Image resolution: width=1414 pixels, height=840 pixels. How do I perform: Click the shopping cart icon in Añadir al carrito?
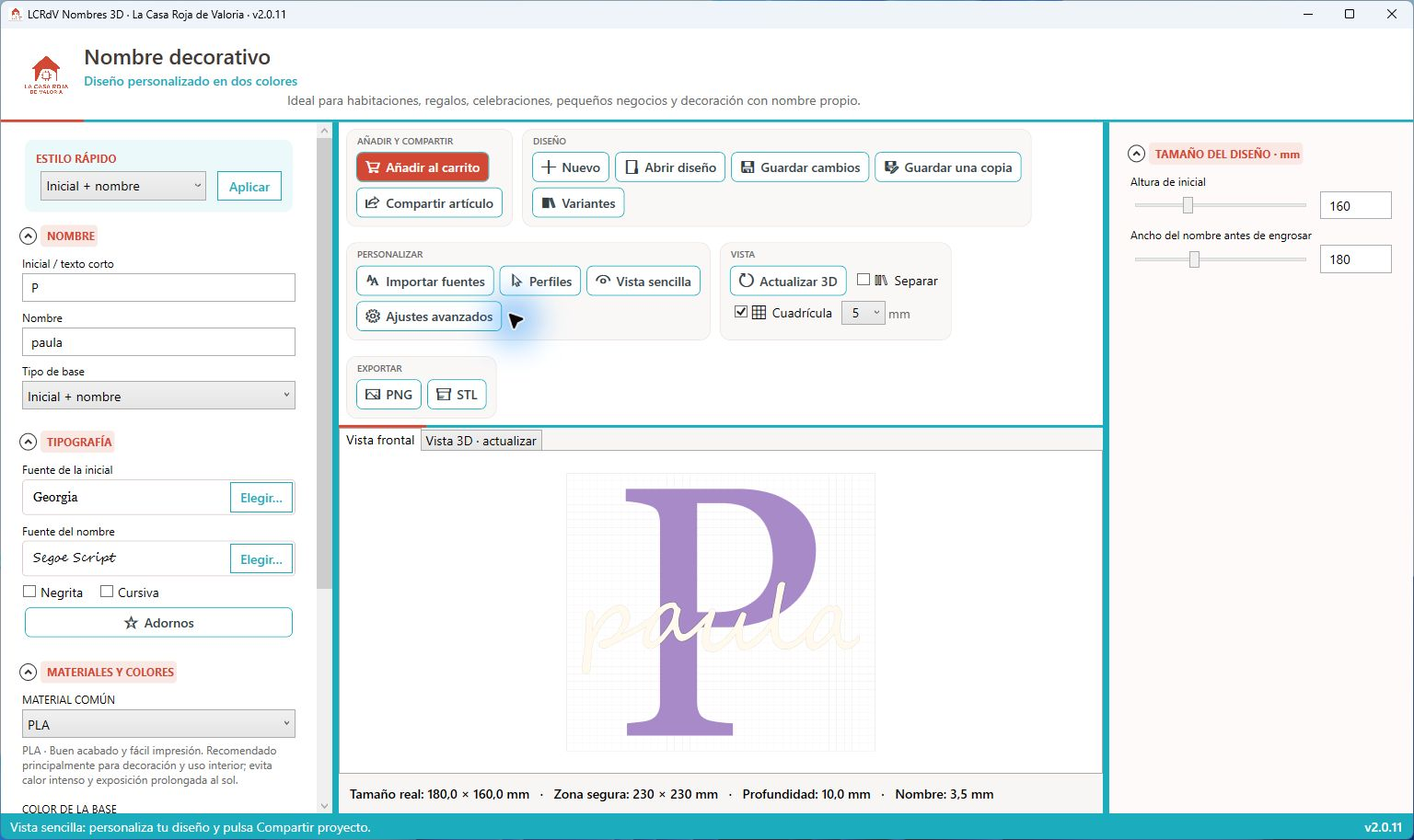[x=373, y=167]
